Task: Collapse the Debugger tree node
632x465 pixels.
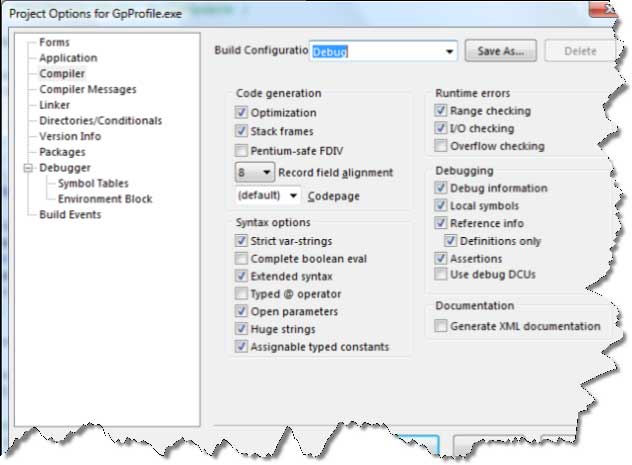Action: pyautogui.click(x=28, y=168)
